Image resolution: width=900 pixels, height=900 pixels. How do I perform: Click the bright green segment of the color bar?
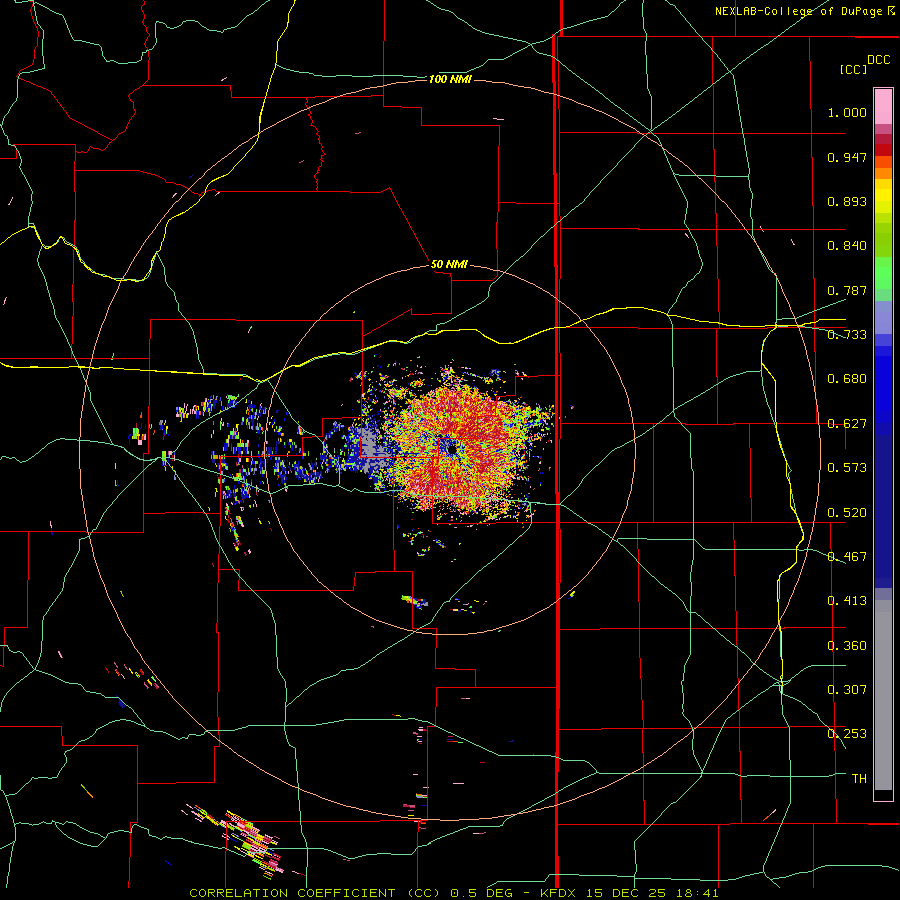coord(883,273)
